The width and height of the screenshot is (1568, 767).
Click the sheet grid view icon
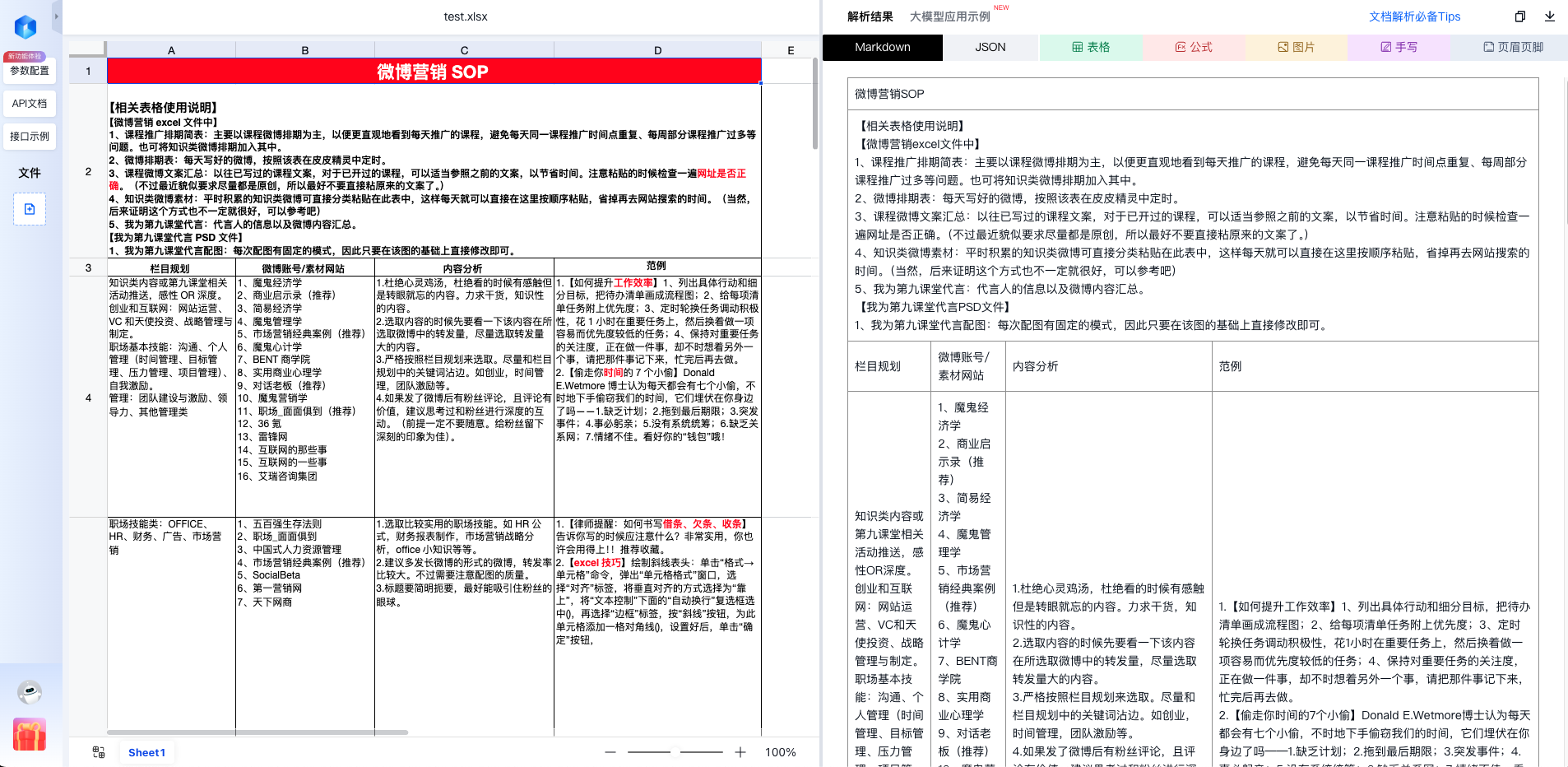[99, 752]
